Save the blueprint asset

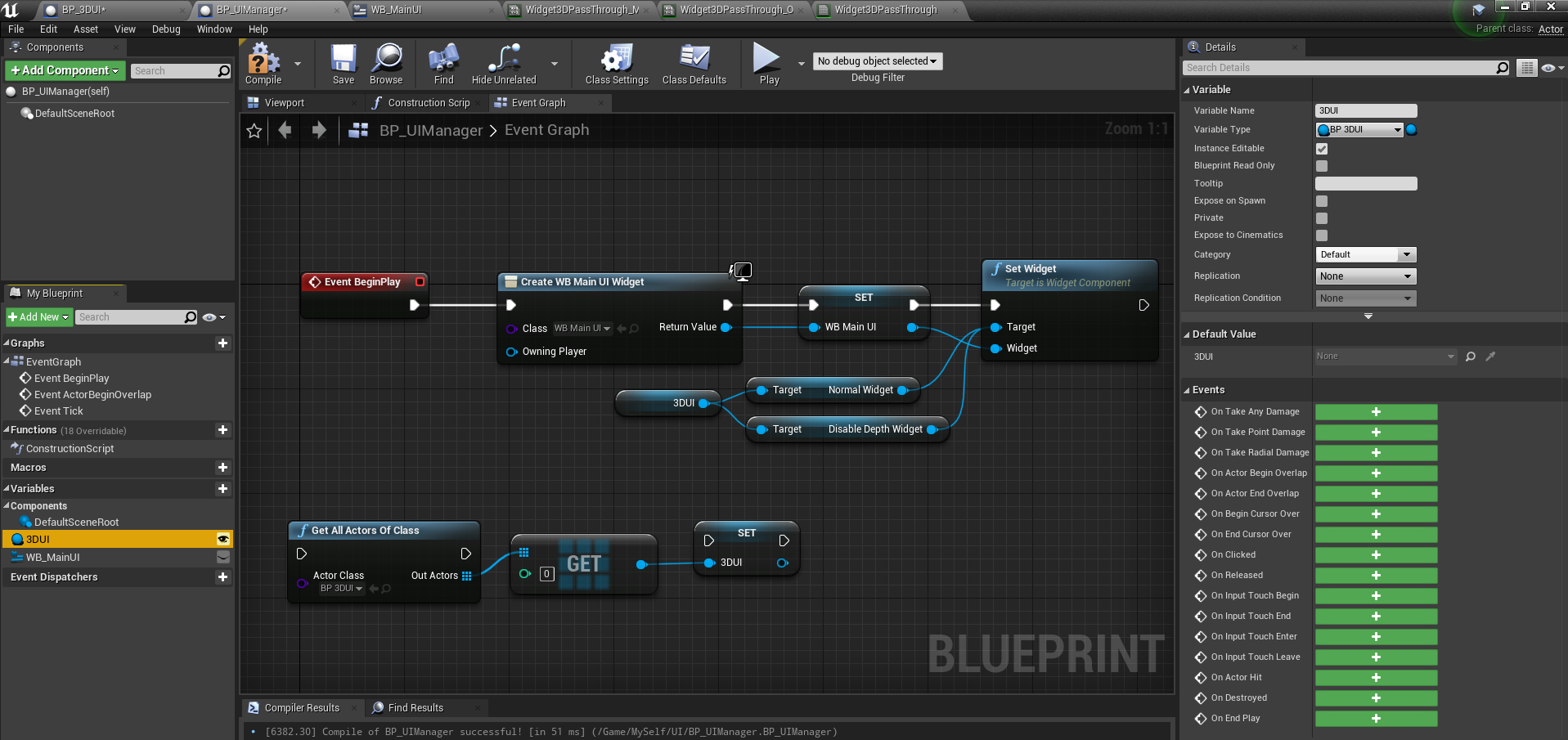(x=343, y=64)
